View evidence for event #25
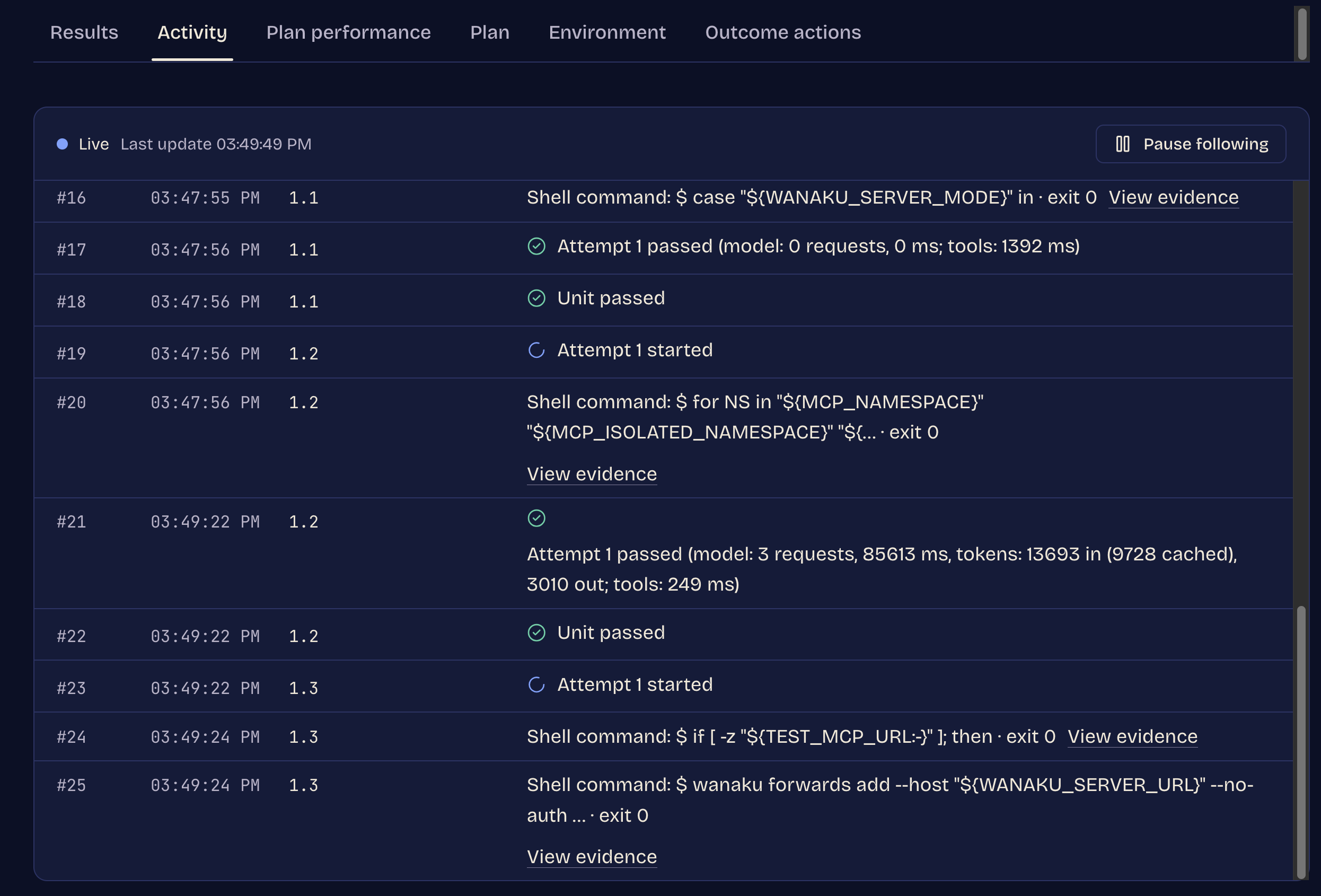 (592, 857)
